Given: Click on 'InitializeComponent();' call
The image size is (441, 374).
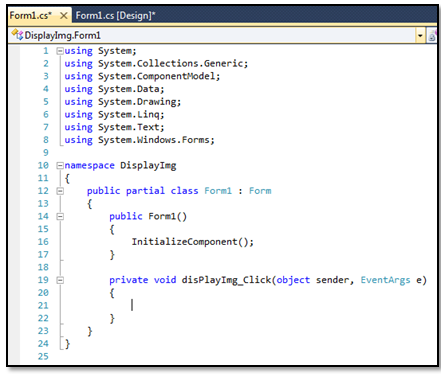Looking at the screenshot, I should tap(192, 242).
